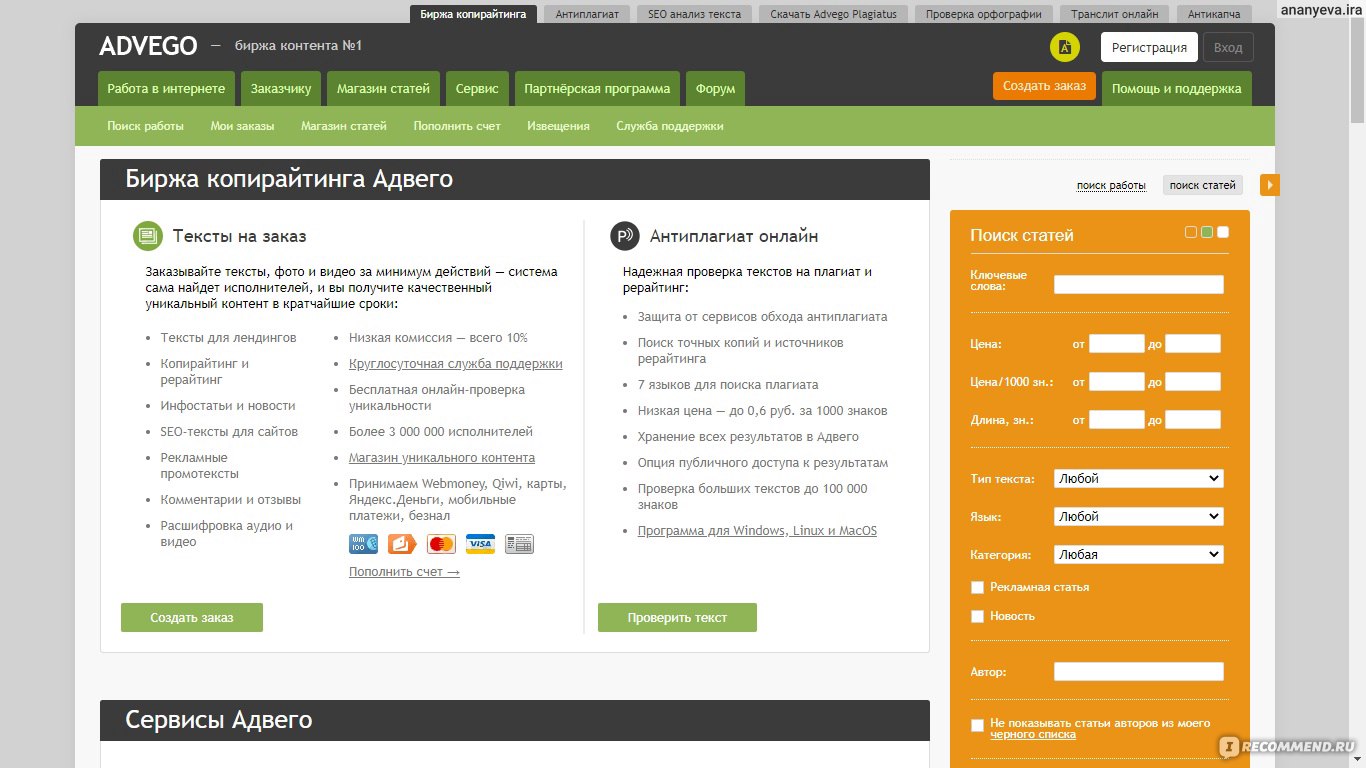
Task: Click the Webmoney payment icon
Action: tap(363, 544)
